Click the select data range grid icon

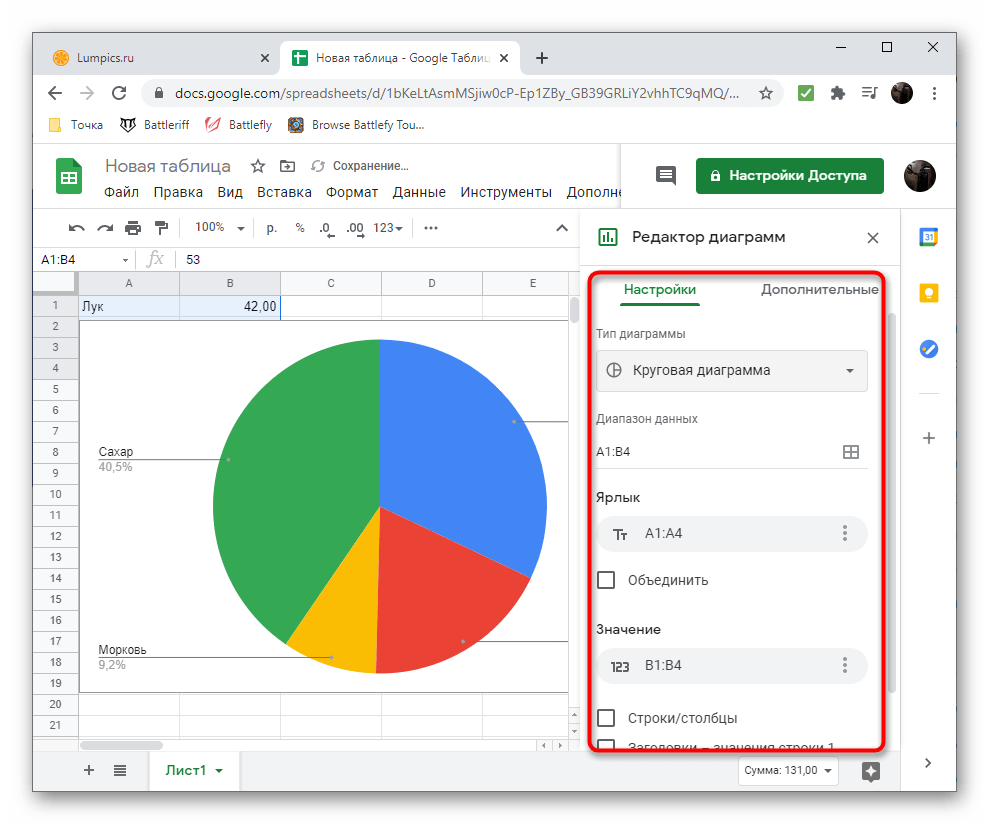[850, 452]
